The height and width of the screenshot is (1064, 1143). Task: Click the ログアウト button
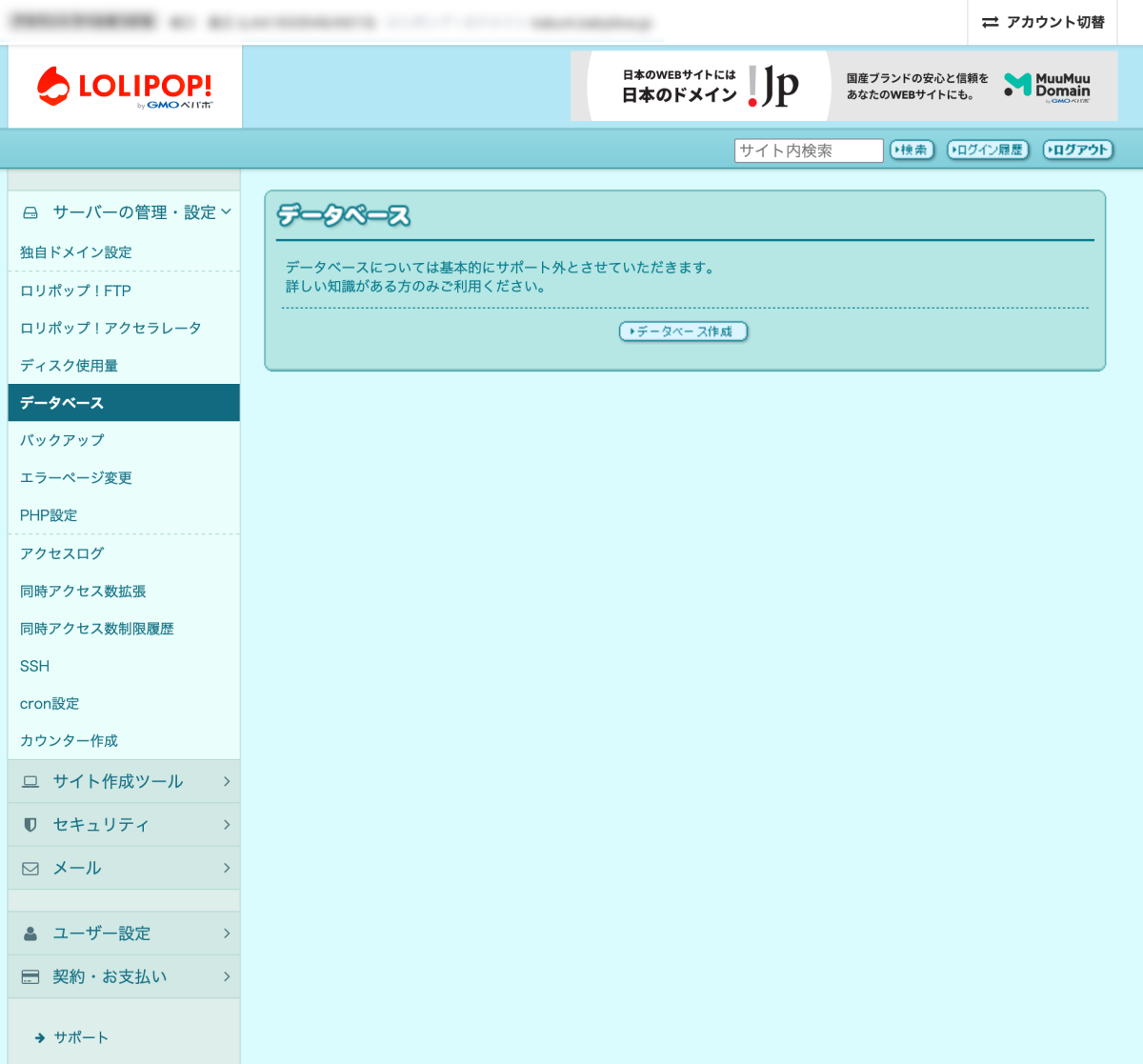(x=1077, y=150)
